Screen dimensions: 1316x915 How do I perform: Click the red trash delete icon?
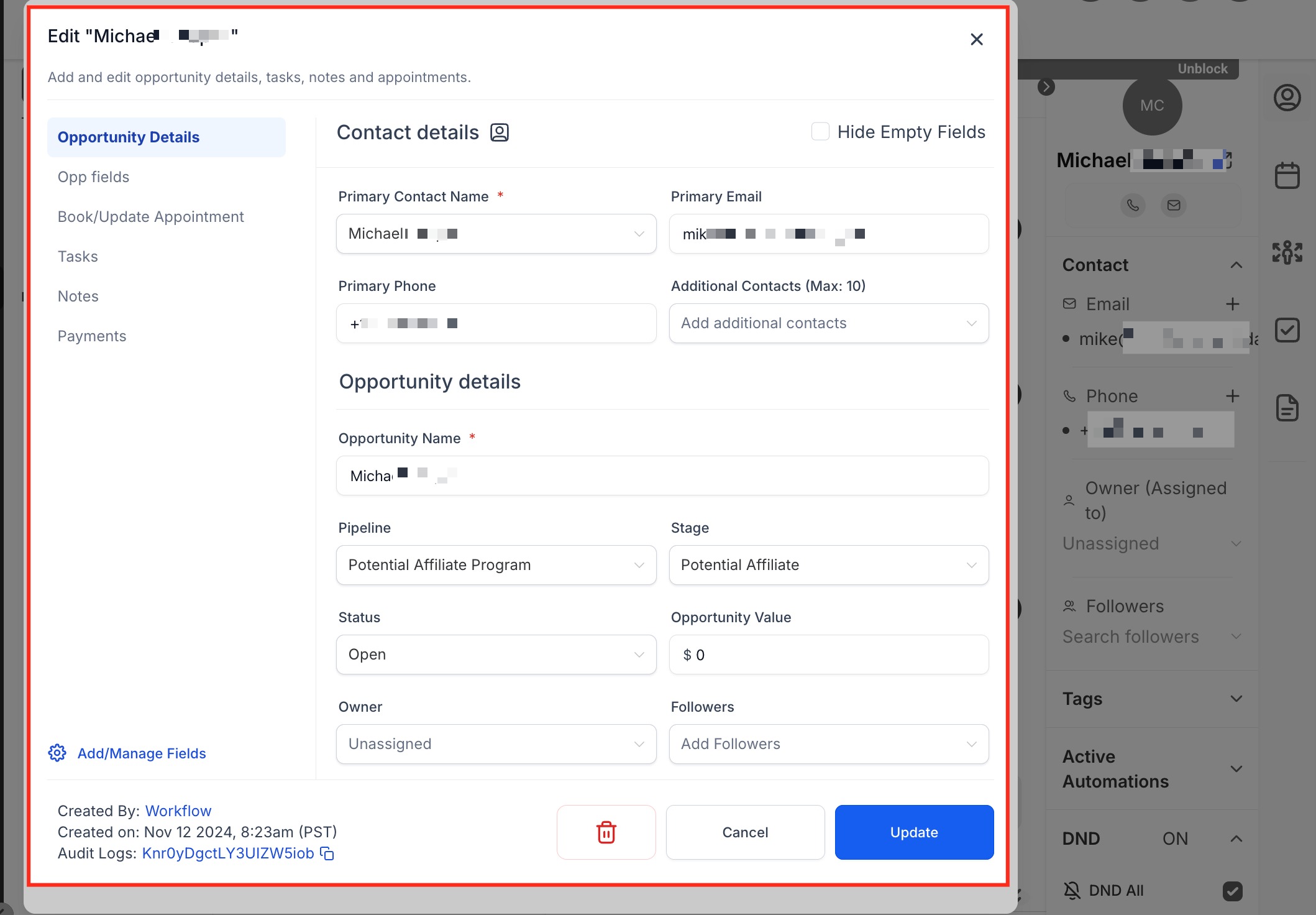click(x=606, y=832)
